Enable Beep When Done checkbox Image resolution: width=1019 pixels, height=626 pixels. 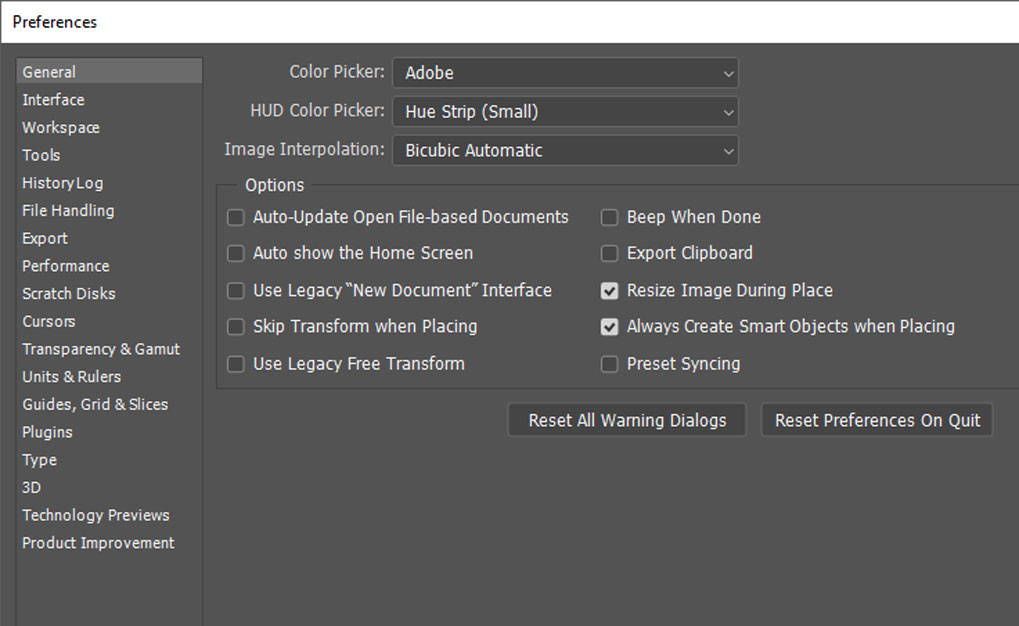coord(609,217)
